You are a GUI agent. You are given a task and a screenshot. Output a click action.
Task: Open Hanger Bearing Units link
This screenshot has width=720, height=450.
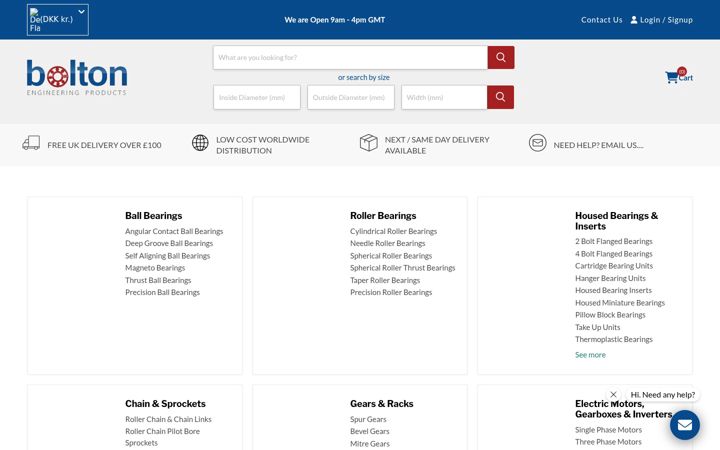[x=610, y=278]
